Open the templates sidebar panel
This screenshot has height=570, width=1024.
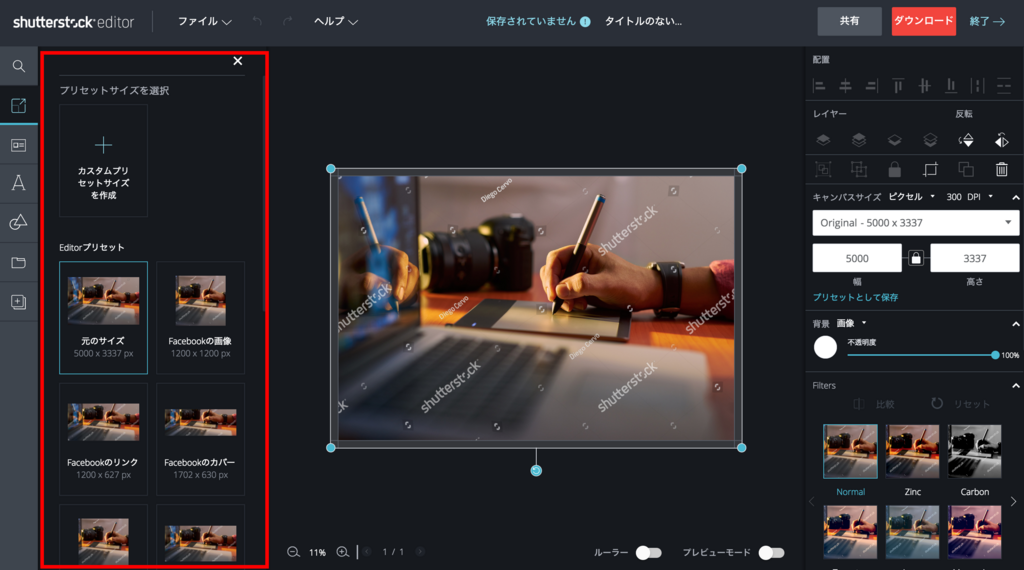(18, 145)
